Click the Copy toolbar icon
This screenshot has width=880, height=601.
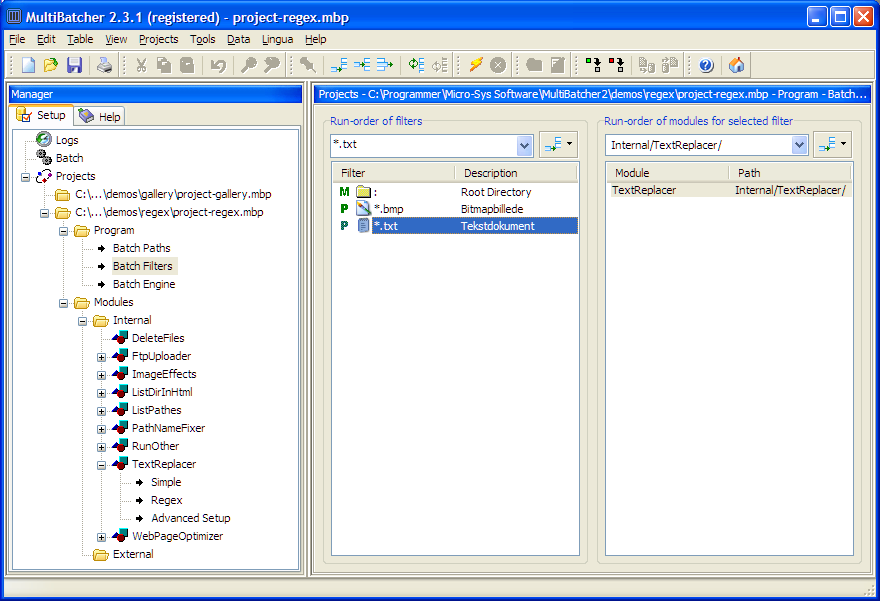(164, 65)
